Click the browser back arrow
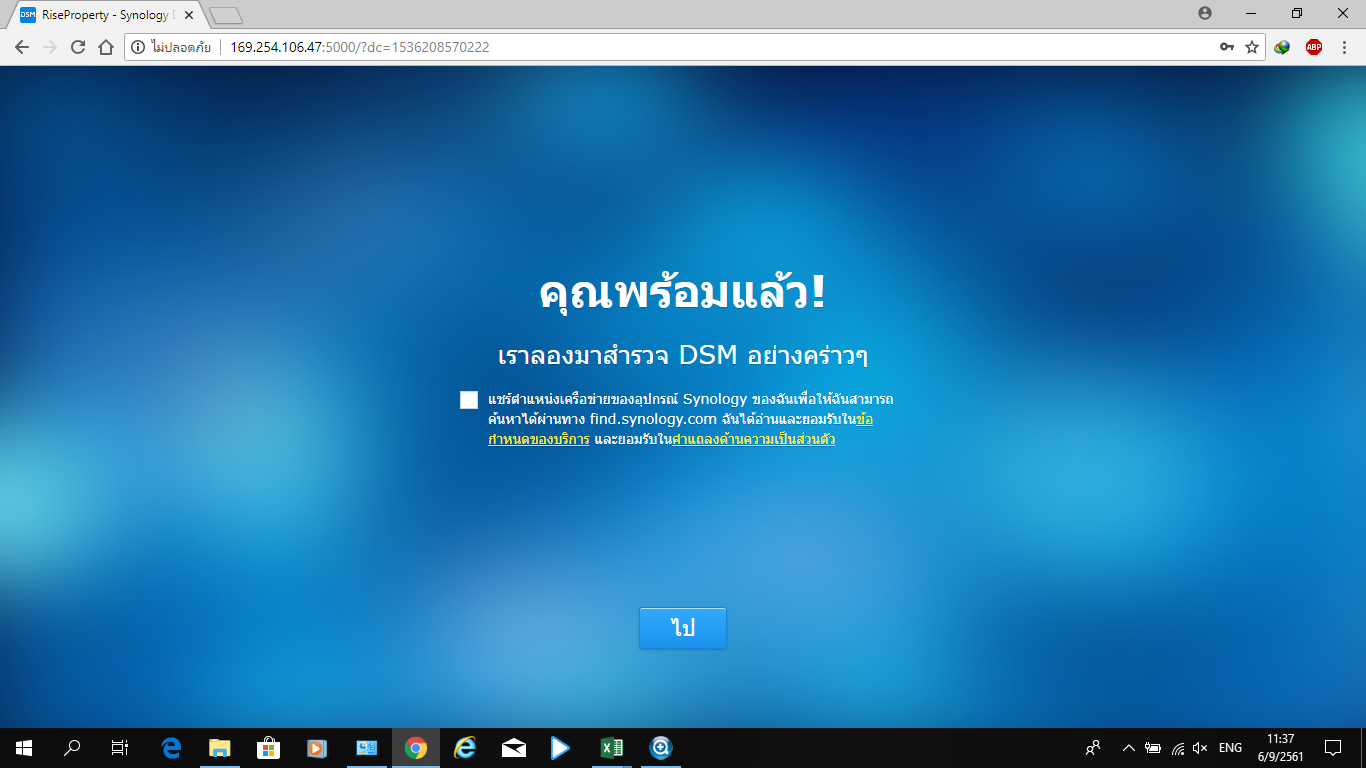Screen dimensions: 1366x768 click(22, 47)
